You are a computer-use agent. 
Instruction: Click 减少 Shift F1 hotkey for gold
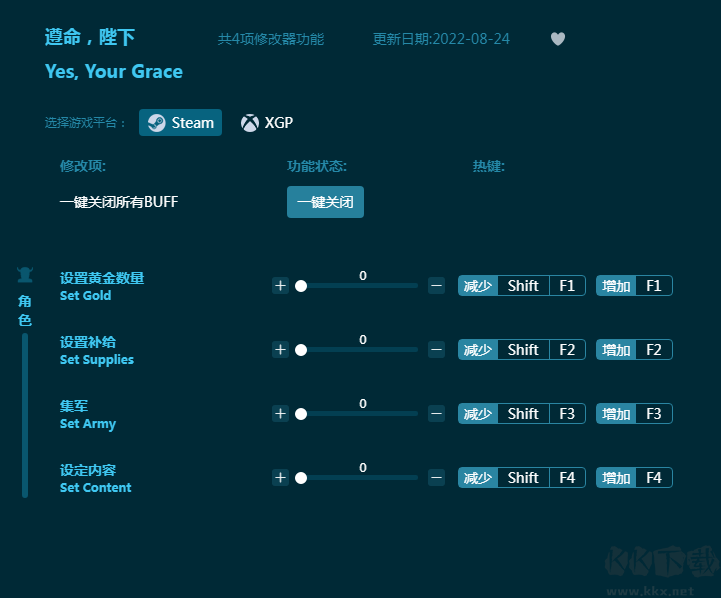point(521,286)
